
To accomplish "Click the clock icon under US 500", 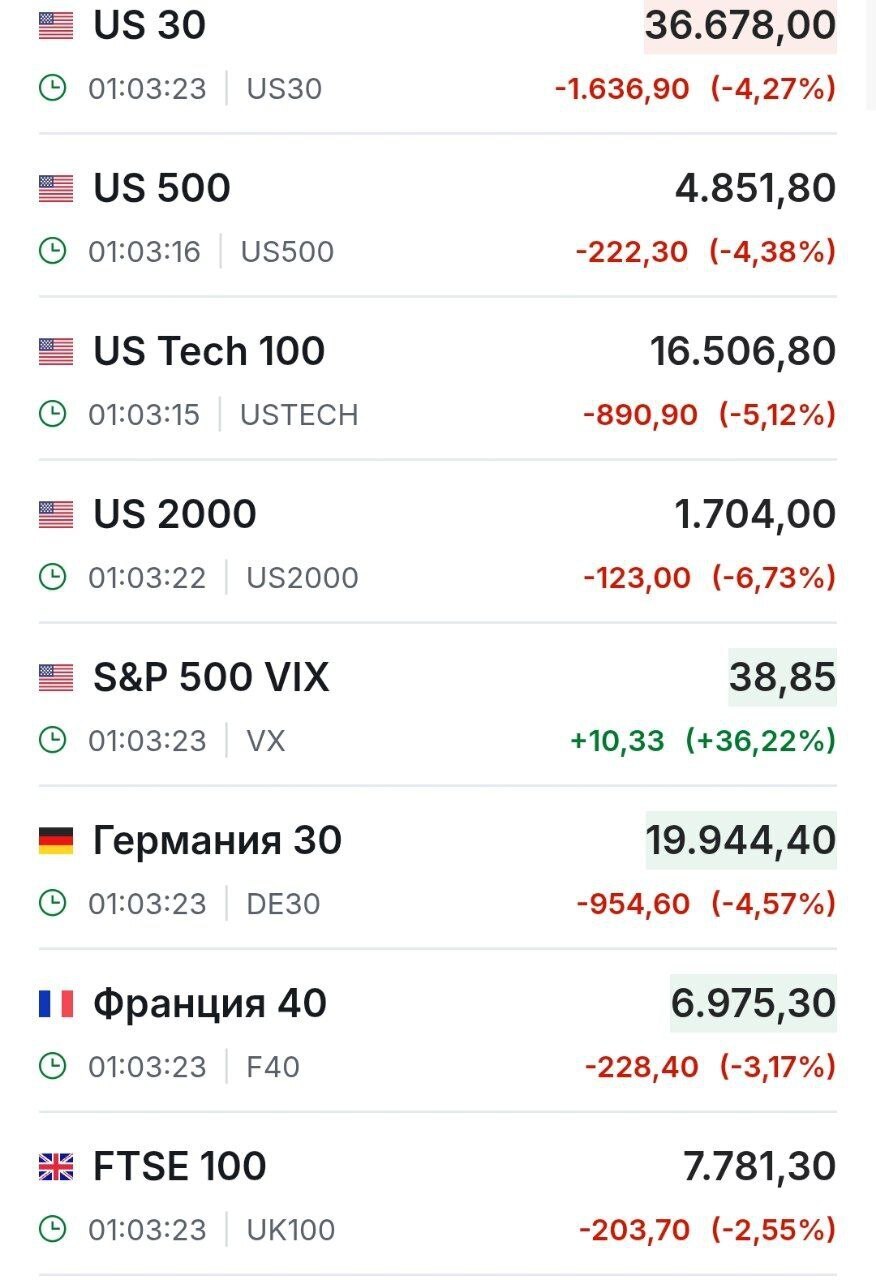I will [52, 251].
